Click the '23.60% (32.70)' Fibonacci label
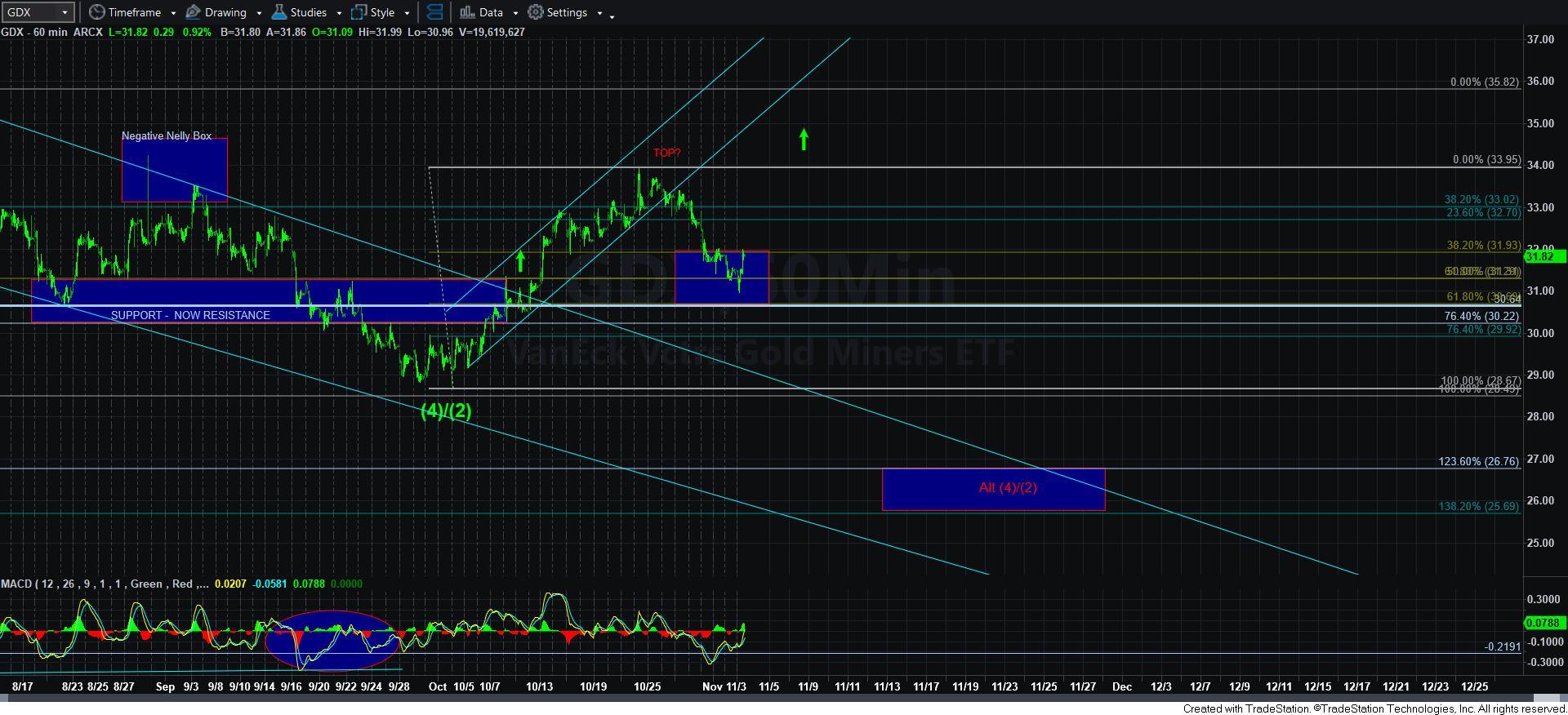The height and width of the screenshot is (715, 1568). coord(1484,212)
